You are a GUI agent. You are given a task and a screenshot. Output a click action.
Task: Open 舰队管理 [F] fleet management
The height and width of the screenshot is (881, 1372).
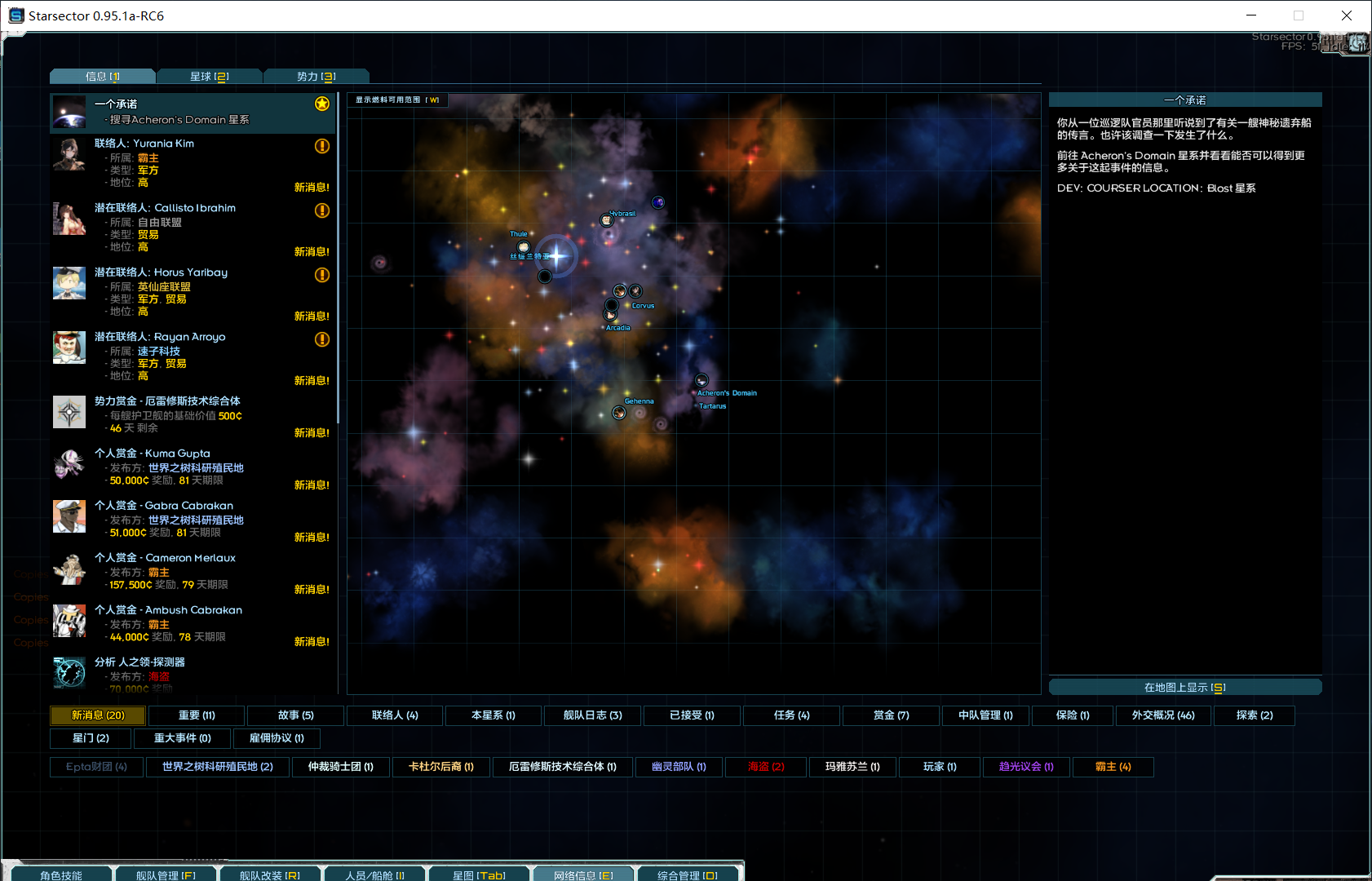[x=166, y=874]
